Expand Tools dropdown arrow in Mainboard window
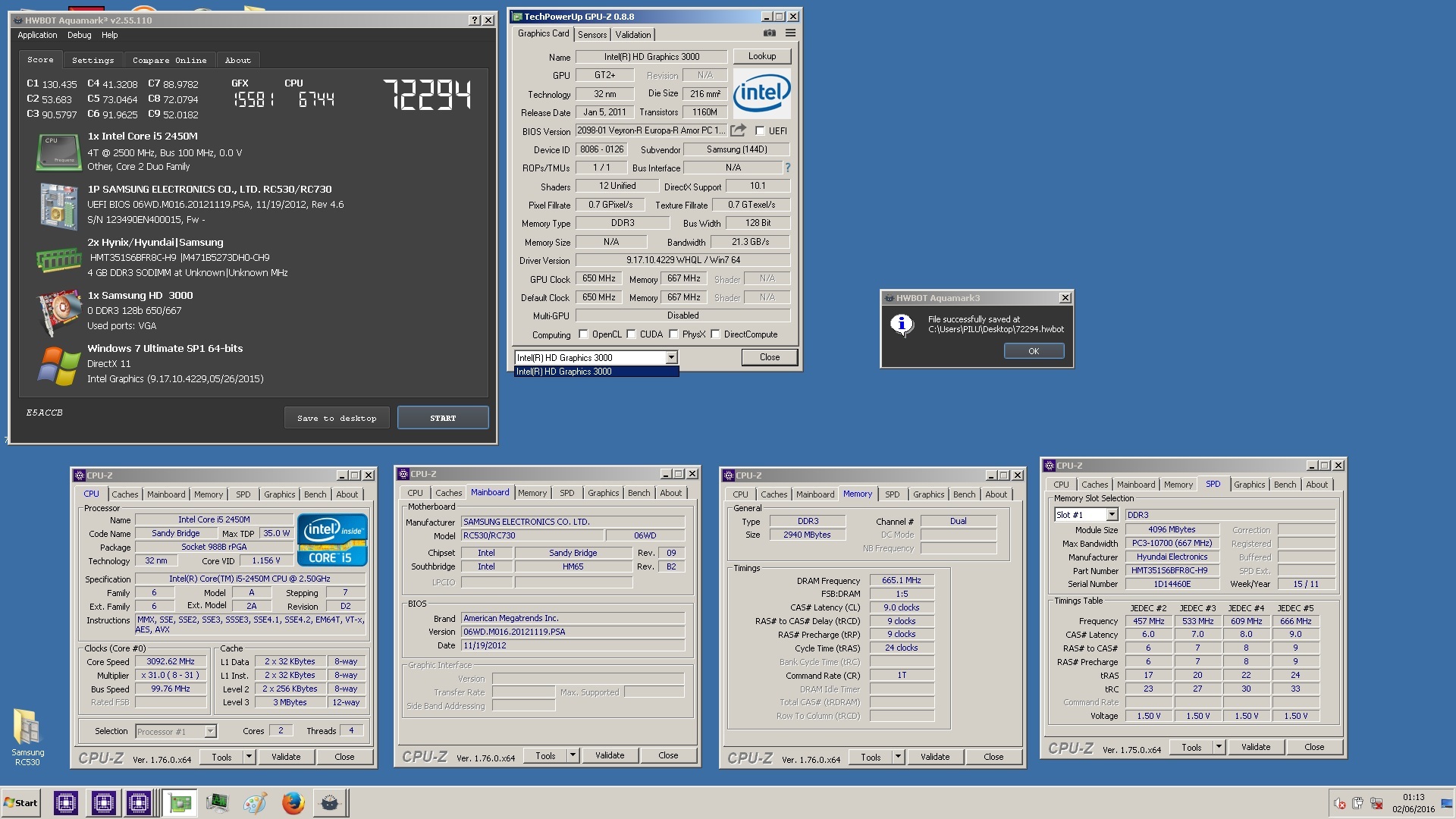The height and width of the screenshot is (819, 1456). (x=573, y=755)
